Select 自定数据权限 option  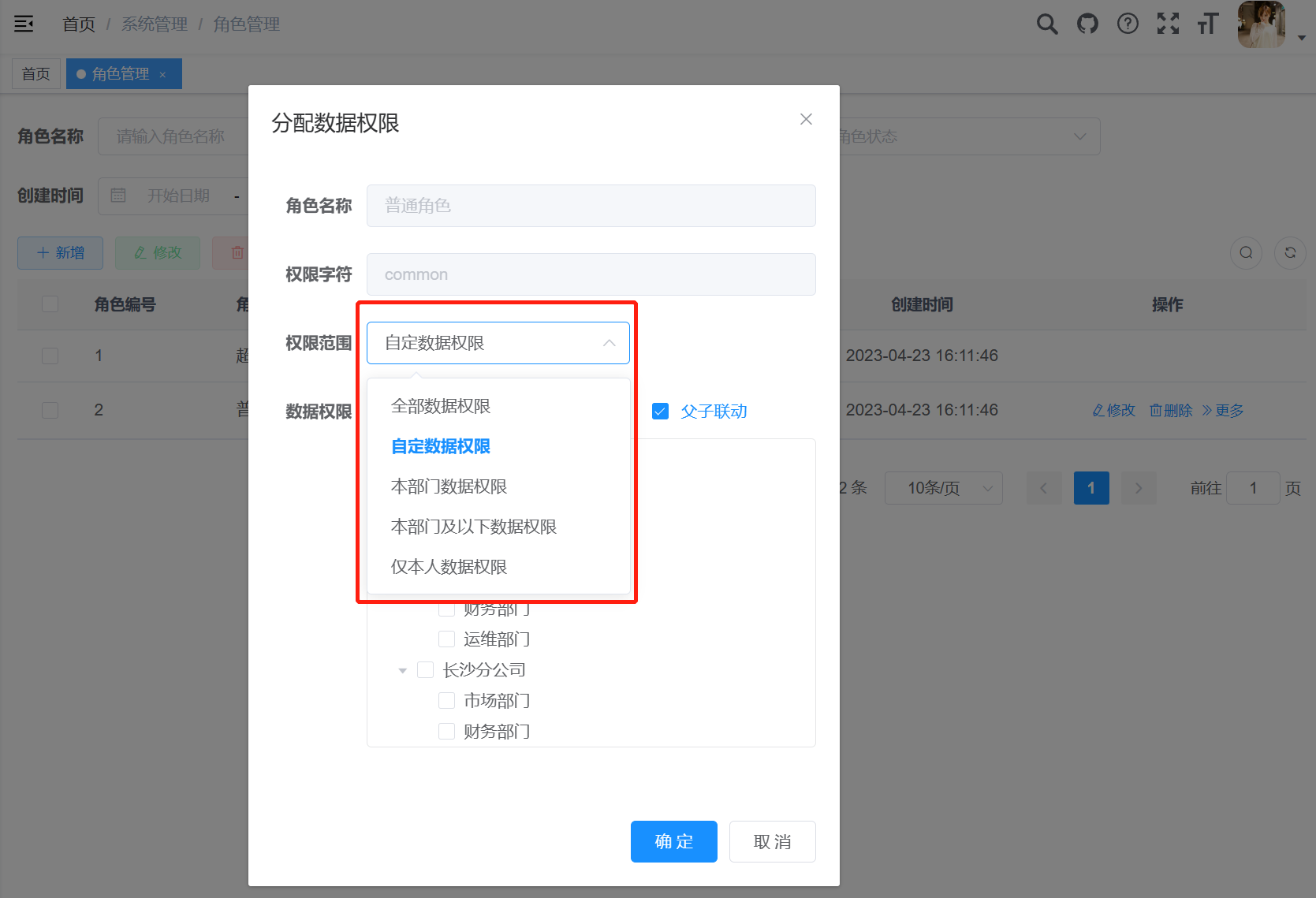click(498, 446)
